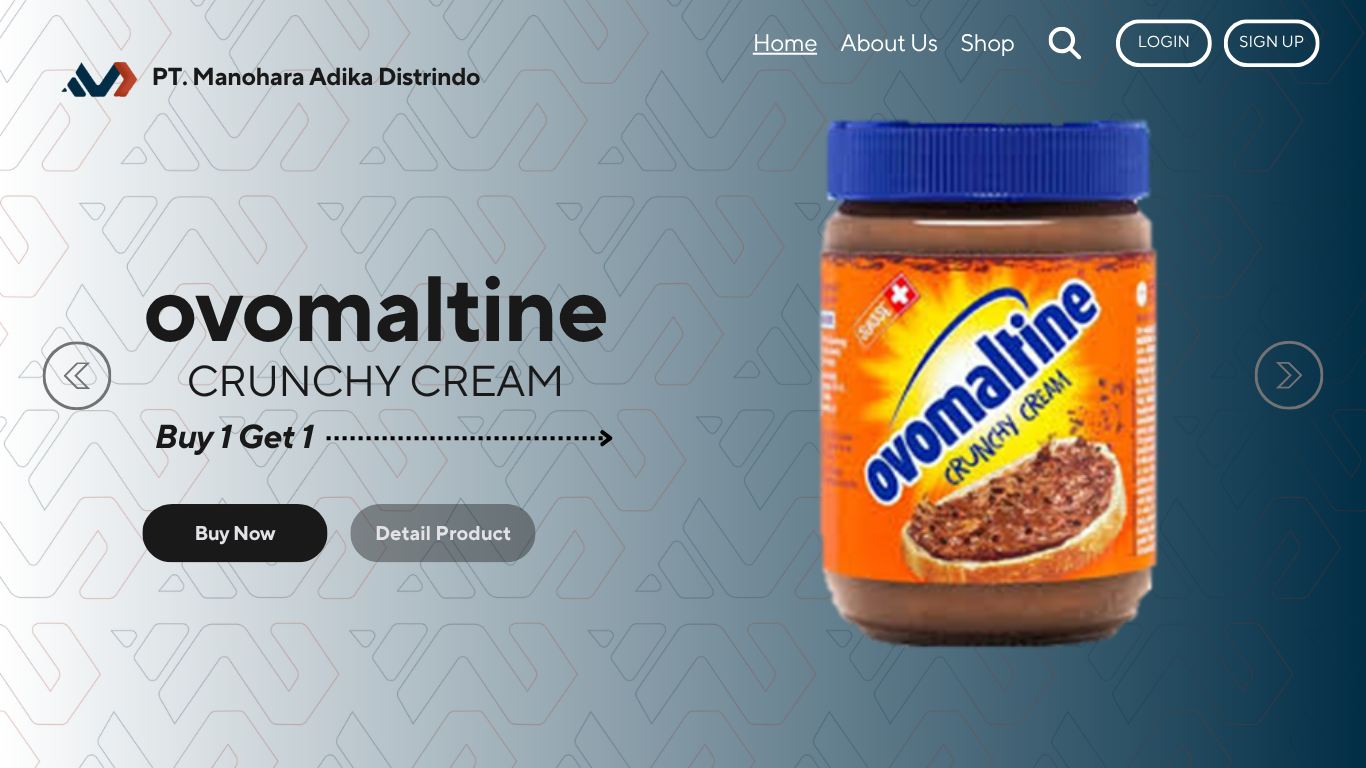Click the PT. Manohara Adika Distrindo title
The image size is (1366, 768).
point(316,77)
